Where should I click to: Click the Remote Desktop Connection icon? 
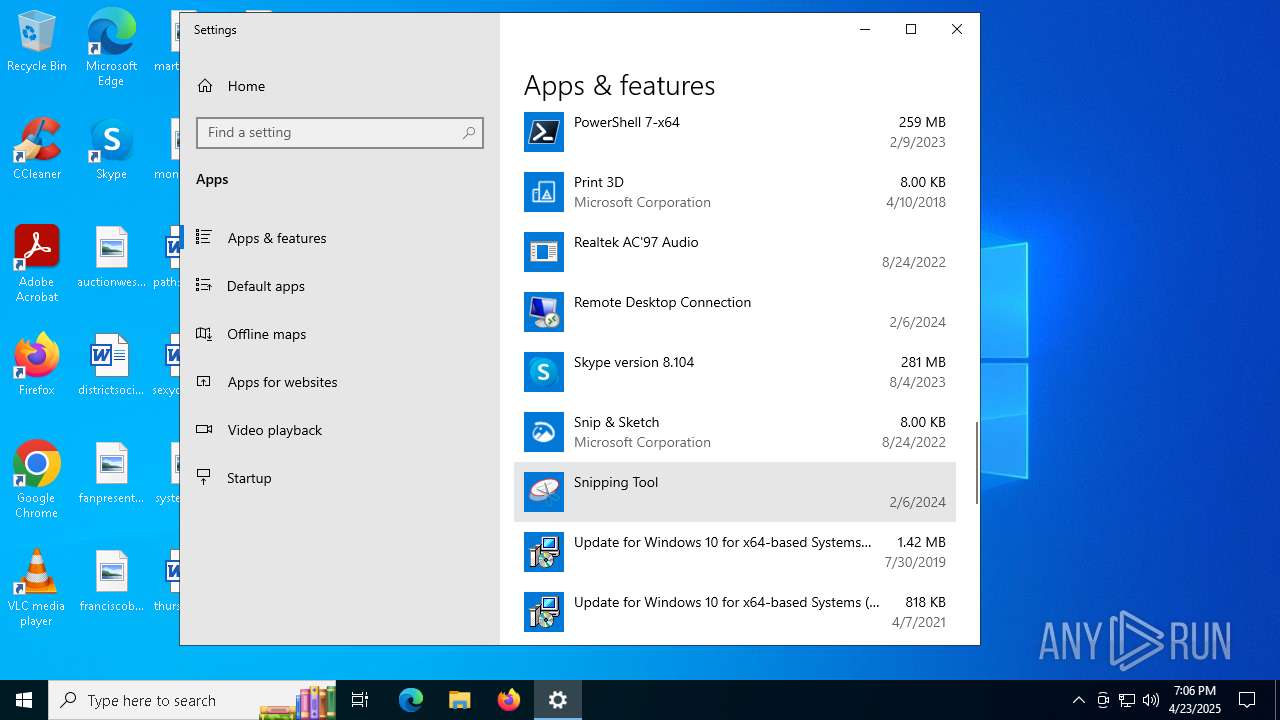pyautogui.click(x=543, y=312)
